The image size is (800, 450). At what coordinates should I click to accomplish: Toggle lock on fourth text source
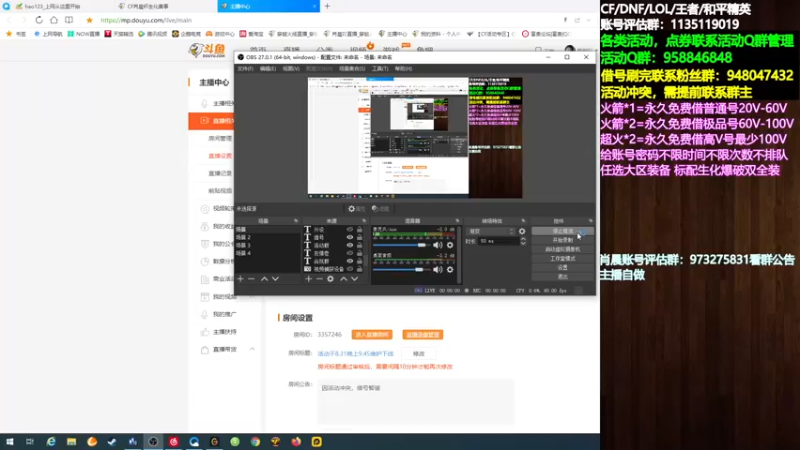360,253
